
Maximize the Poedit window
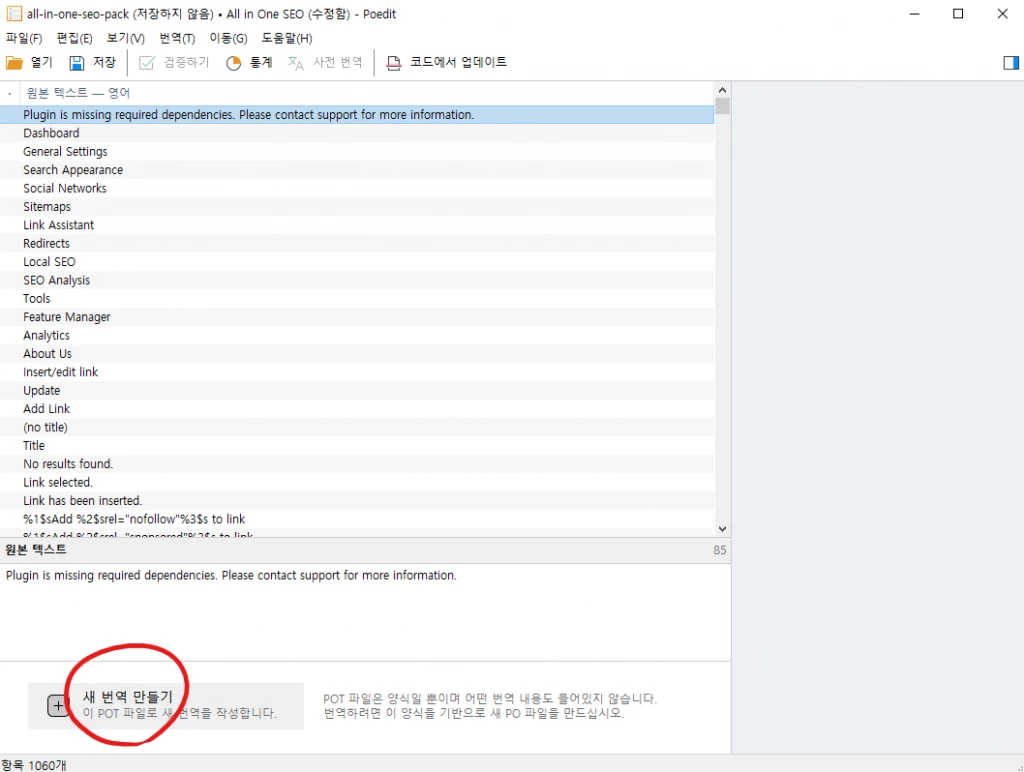958,14
